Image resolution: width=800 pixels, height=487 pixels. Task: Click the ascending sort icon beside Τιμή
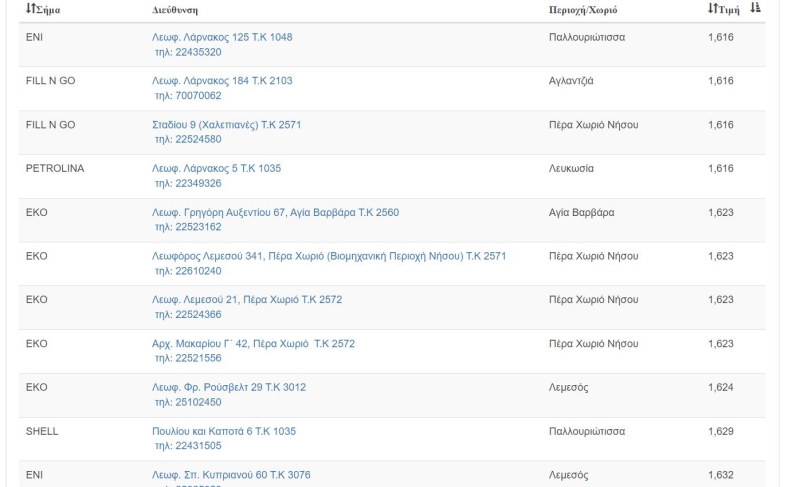point(756,8)
